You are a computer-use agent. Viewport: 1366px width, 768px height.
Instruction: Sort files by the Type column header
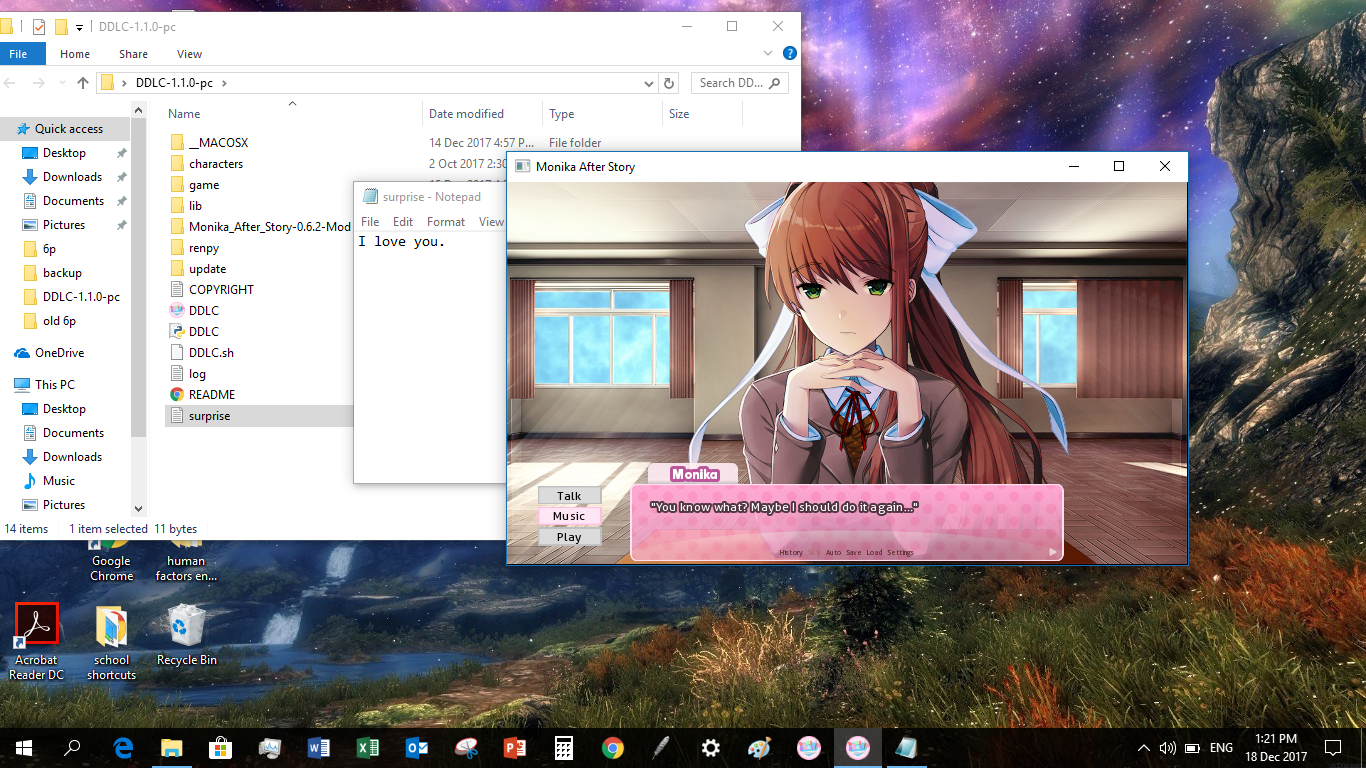562,114
